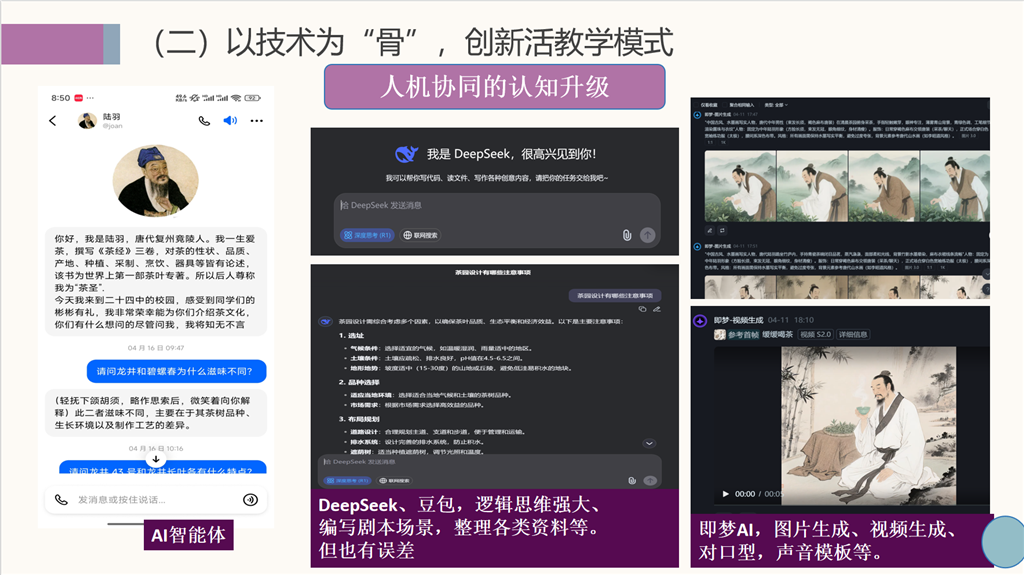Open the third generated tea-picking image
Screen dimensions: 1024x575
point(884,187)
